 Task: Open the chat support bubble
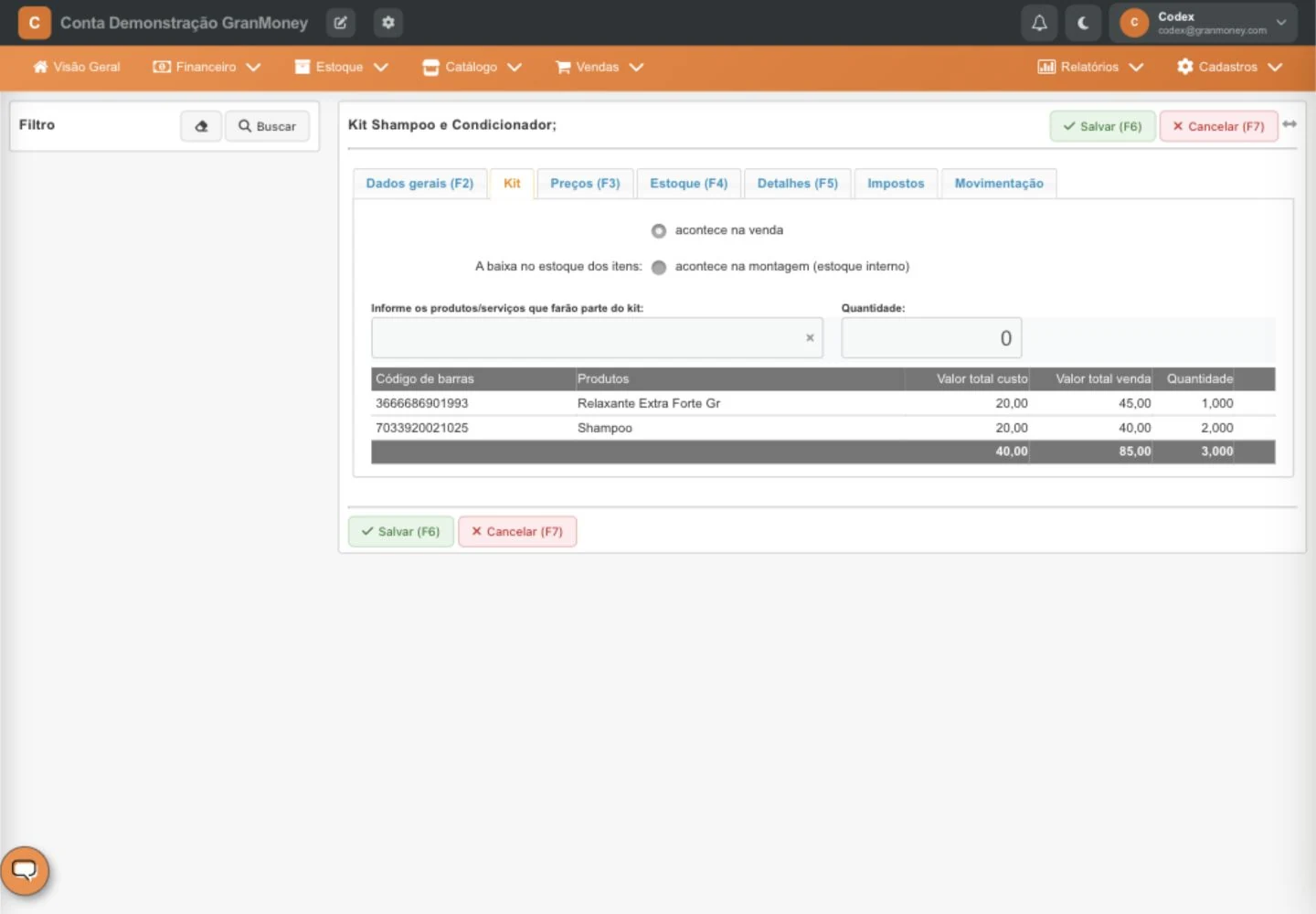click(x=25, y=870)
